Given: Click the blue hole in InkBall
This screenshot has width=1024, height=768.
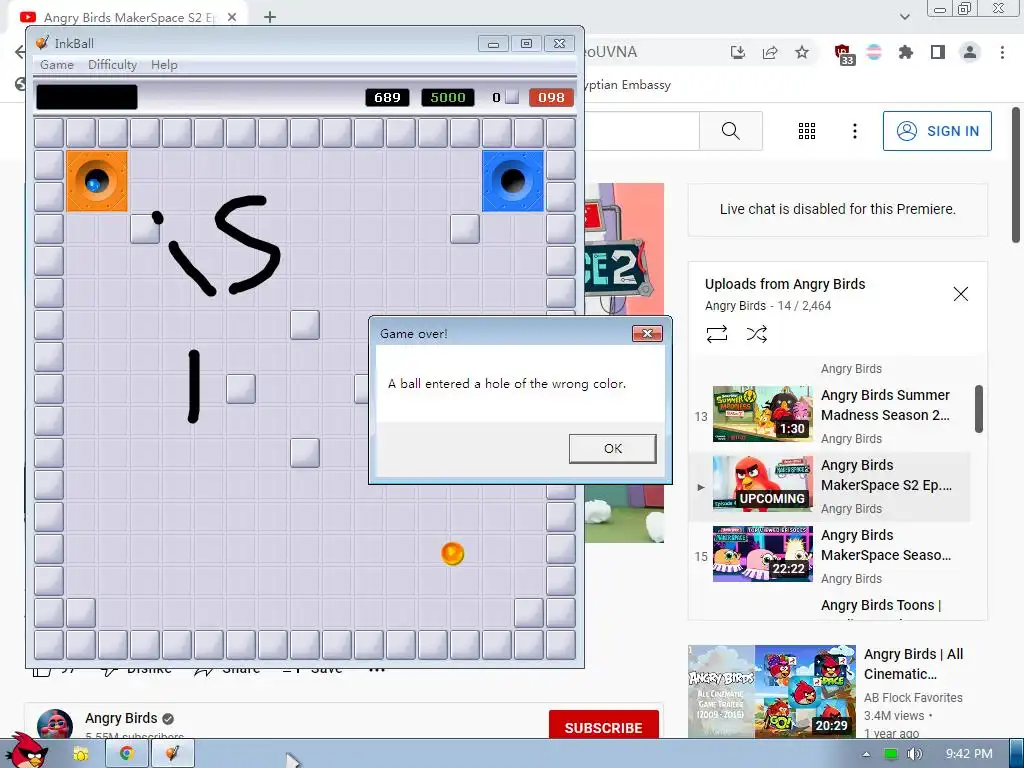Looking at the screenshot, I should (x=513, y=181).
